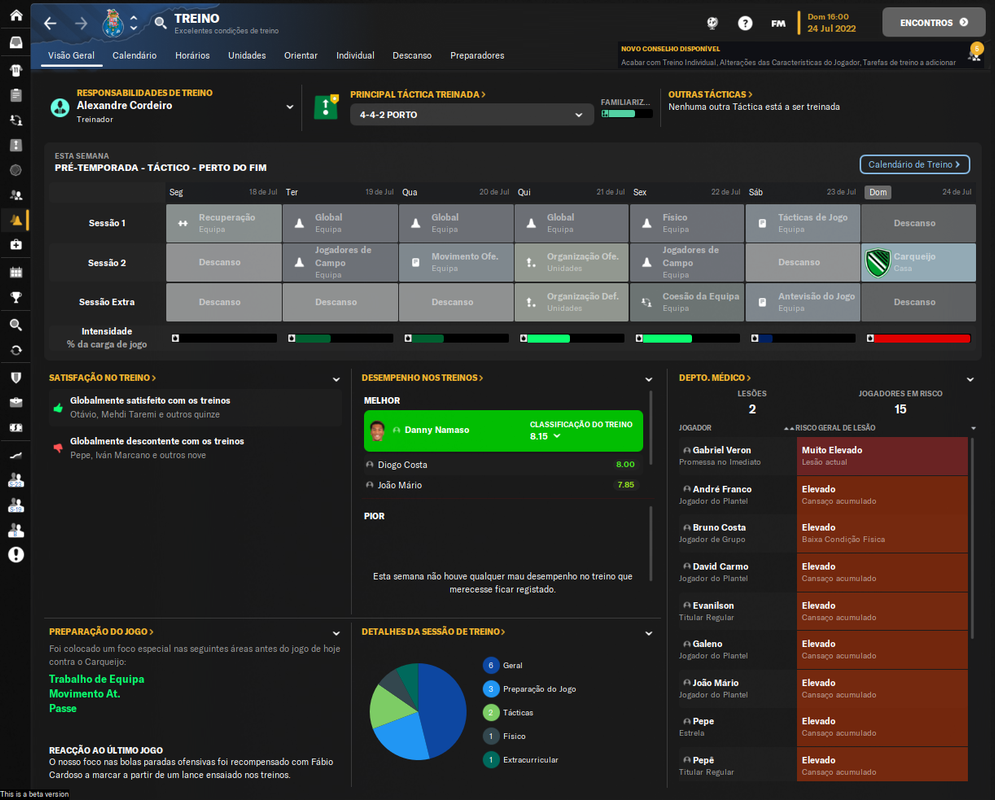Screen dimensions: 995x800
Task: Open the FC Porto club badge
Action: [113, 23]
